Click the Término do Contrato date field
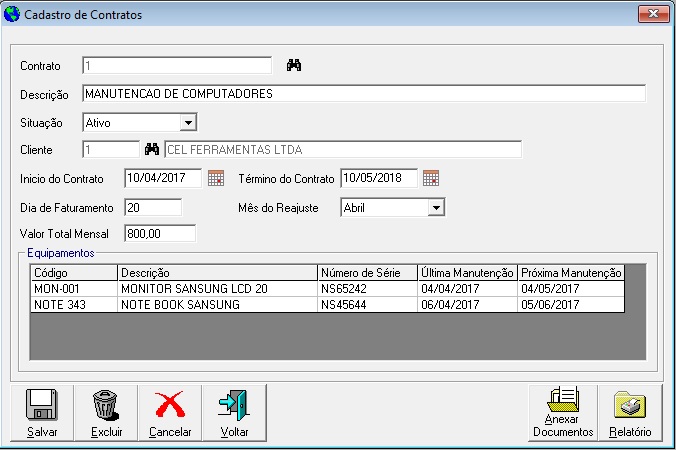The image size is (676, 450). click(379, 178)
